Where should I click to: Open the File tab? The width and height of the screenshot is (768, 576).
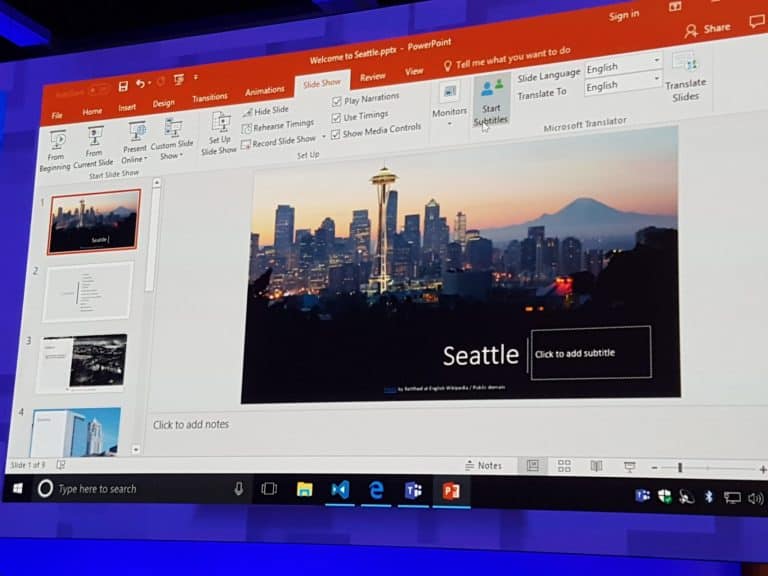tap(57, 116)
